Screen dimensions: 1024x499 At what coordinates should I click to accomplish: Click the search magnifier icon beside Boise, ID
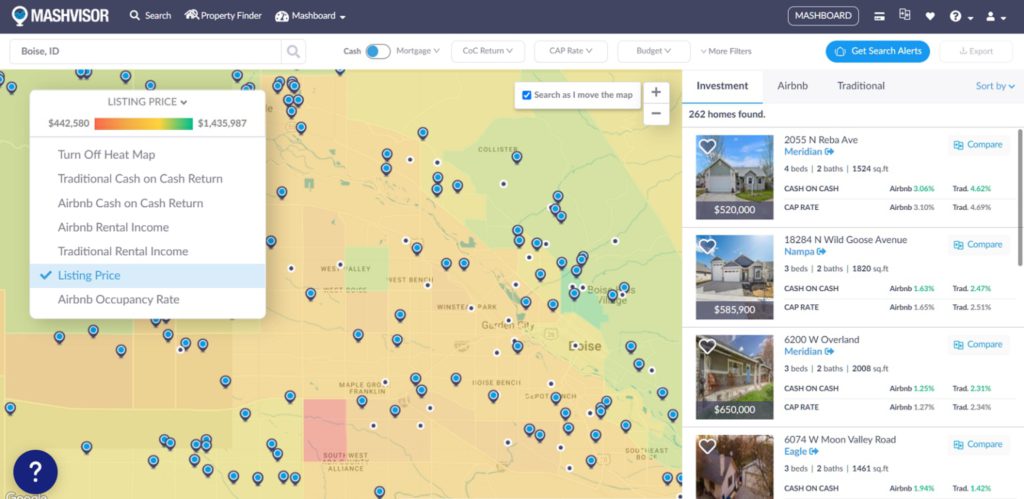293,51
